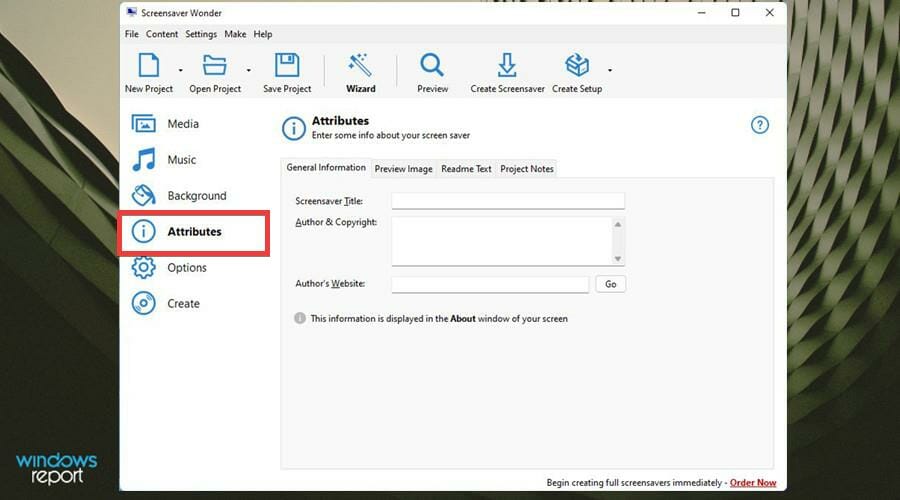Expand the Create Setup dropdown arrow
Image resolution: width=900 pixels, height=500 pixels.
coord(610,70)
